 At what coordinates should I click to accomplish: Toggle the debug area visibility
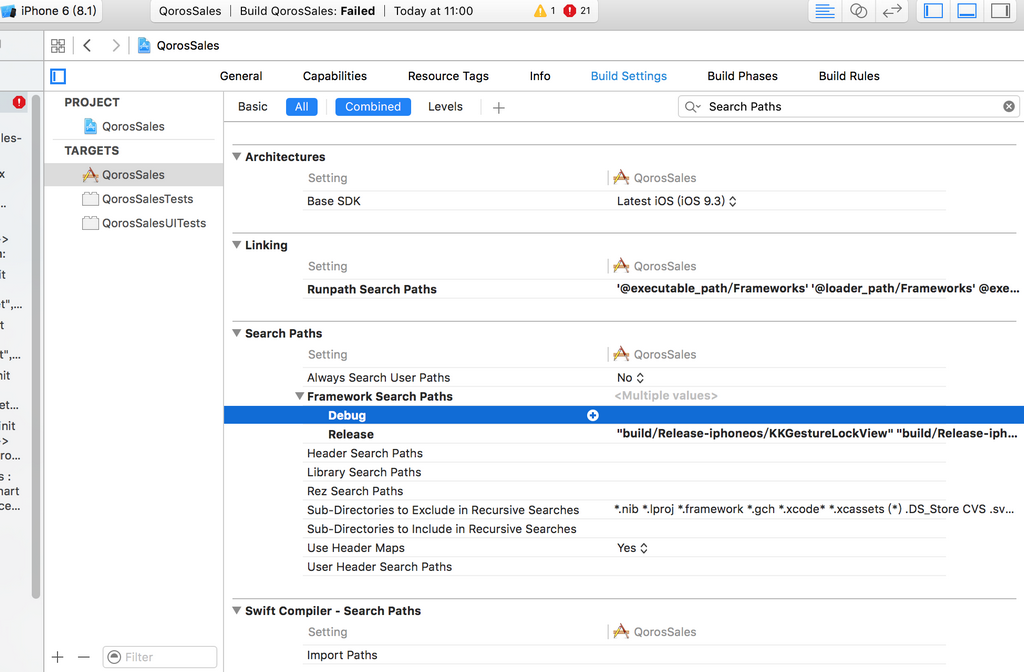(x=967, y=10)
